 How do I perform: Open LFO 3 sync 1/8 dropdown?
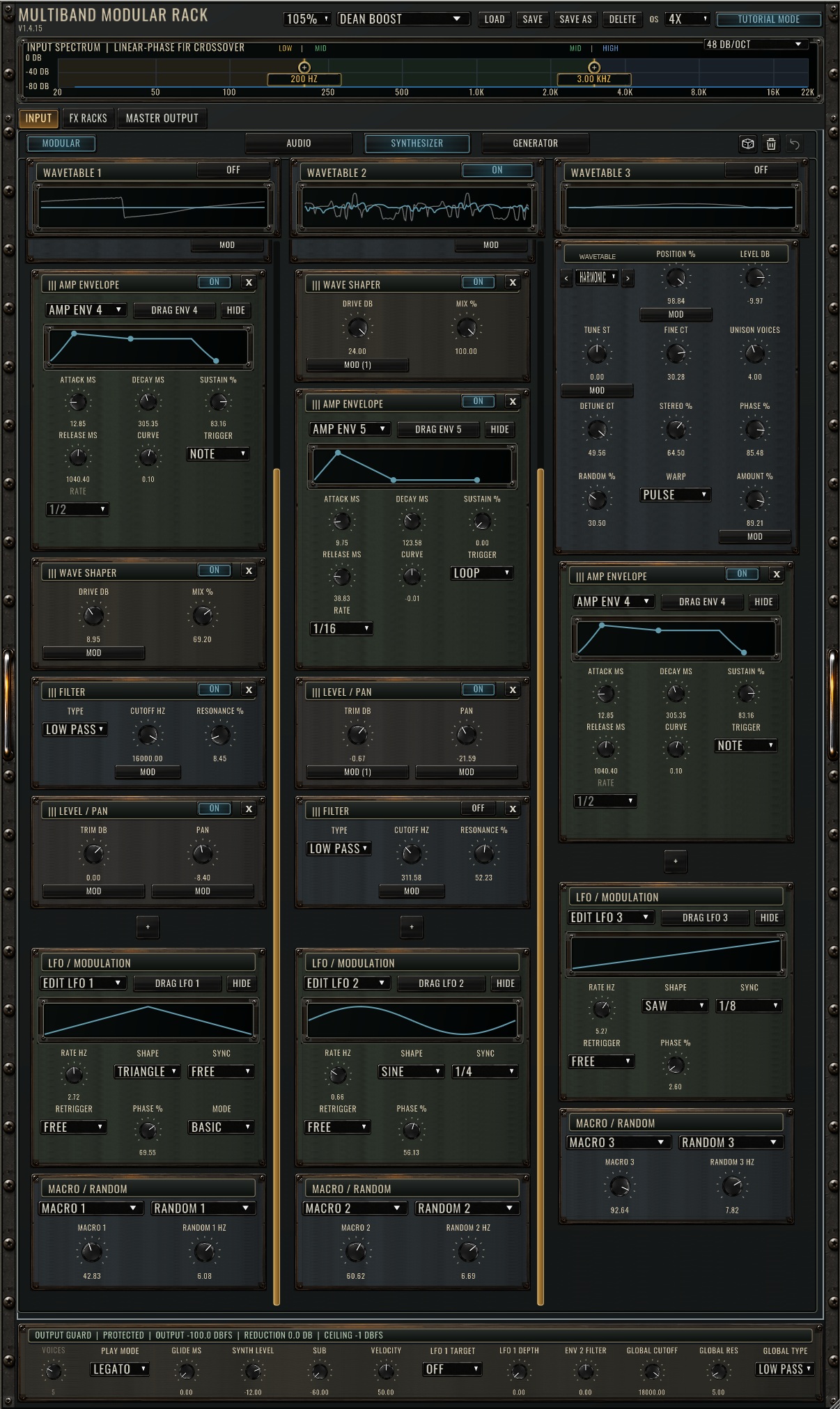(x=749, y=1006)
